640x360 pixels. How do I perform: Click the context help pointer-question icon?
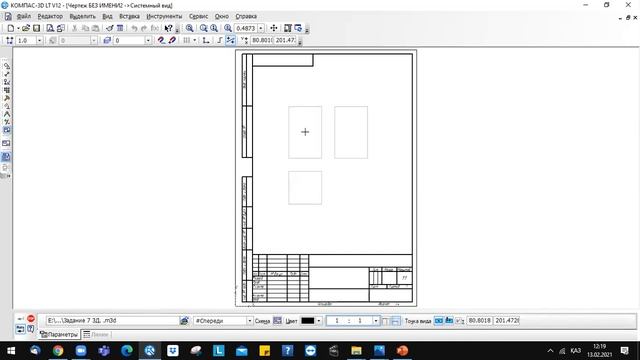[168, 28]
